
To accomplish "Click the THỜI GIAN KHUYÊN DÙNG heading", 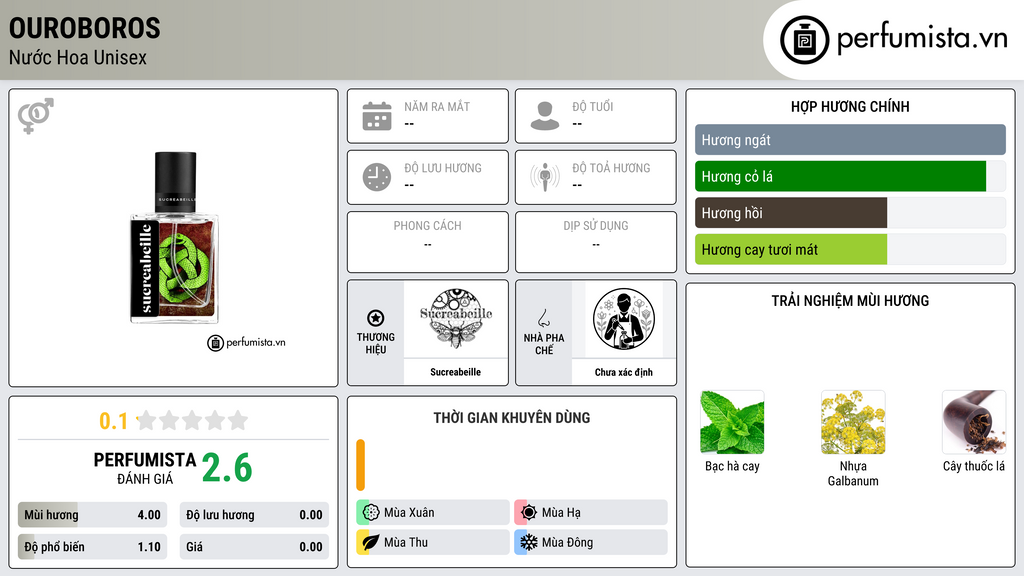I will (511, 418).
